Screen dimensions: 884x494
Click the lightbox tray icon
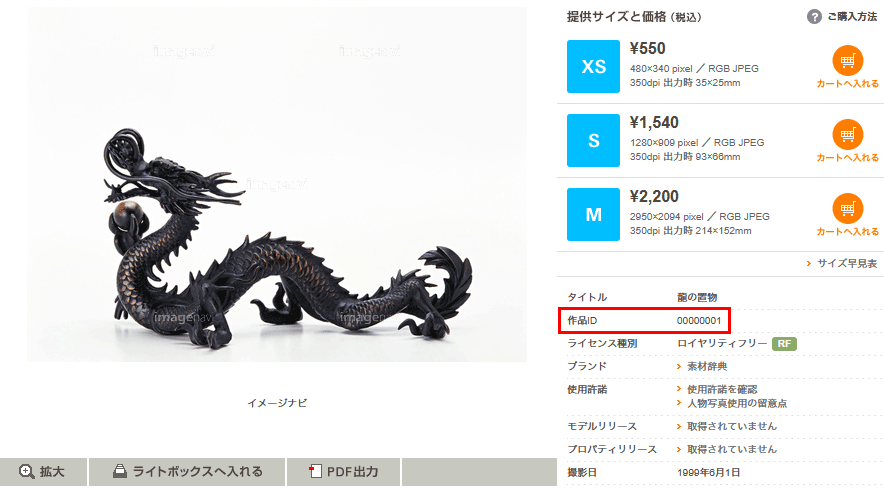(x=120, y=471)
